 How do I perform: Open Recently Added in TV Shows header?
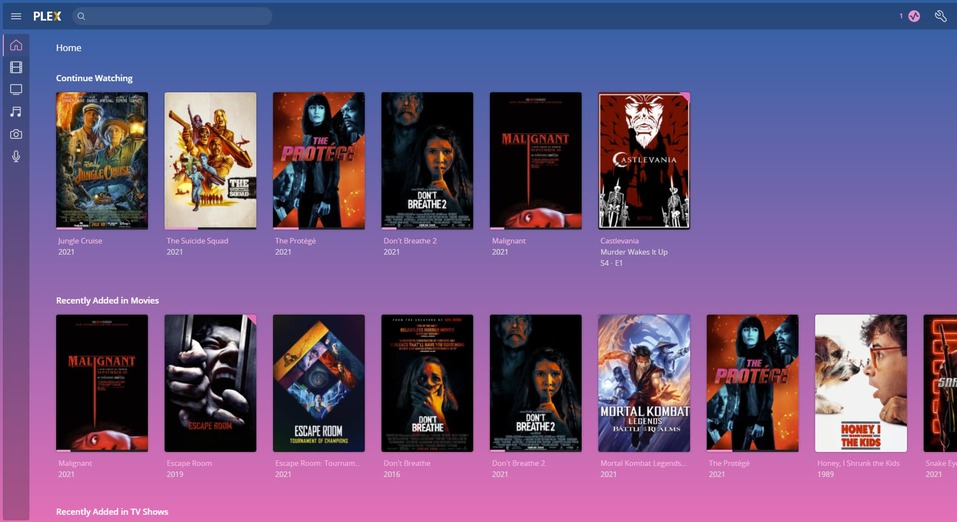[x=112, y=512]
